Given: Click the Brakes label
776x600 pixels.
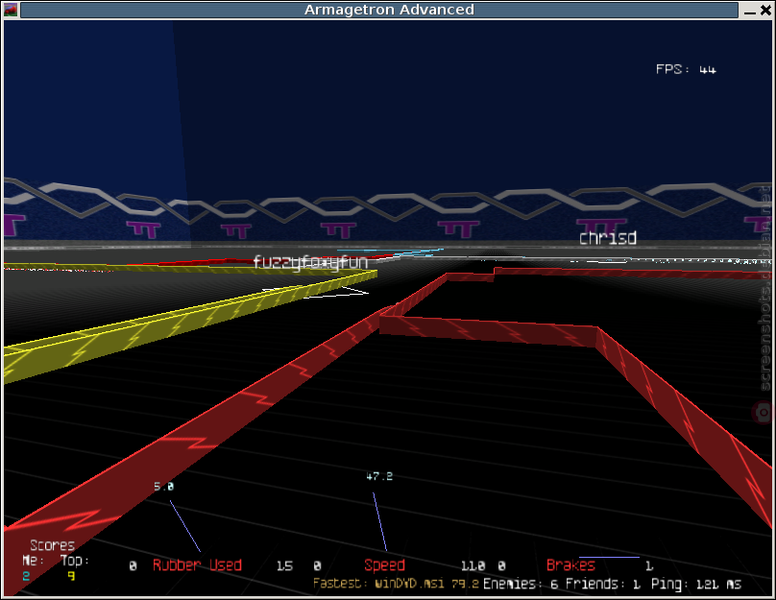Looking at the screenshot, I should tap(571, 565).
